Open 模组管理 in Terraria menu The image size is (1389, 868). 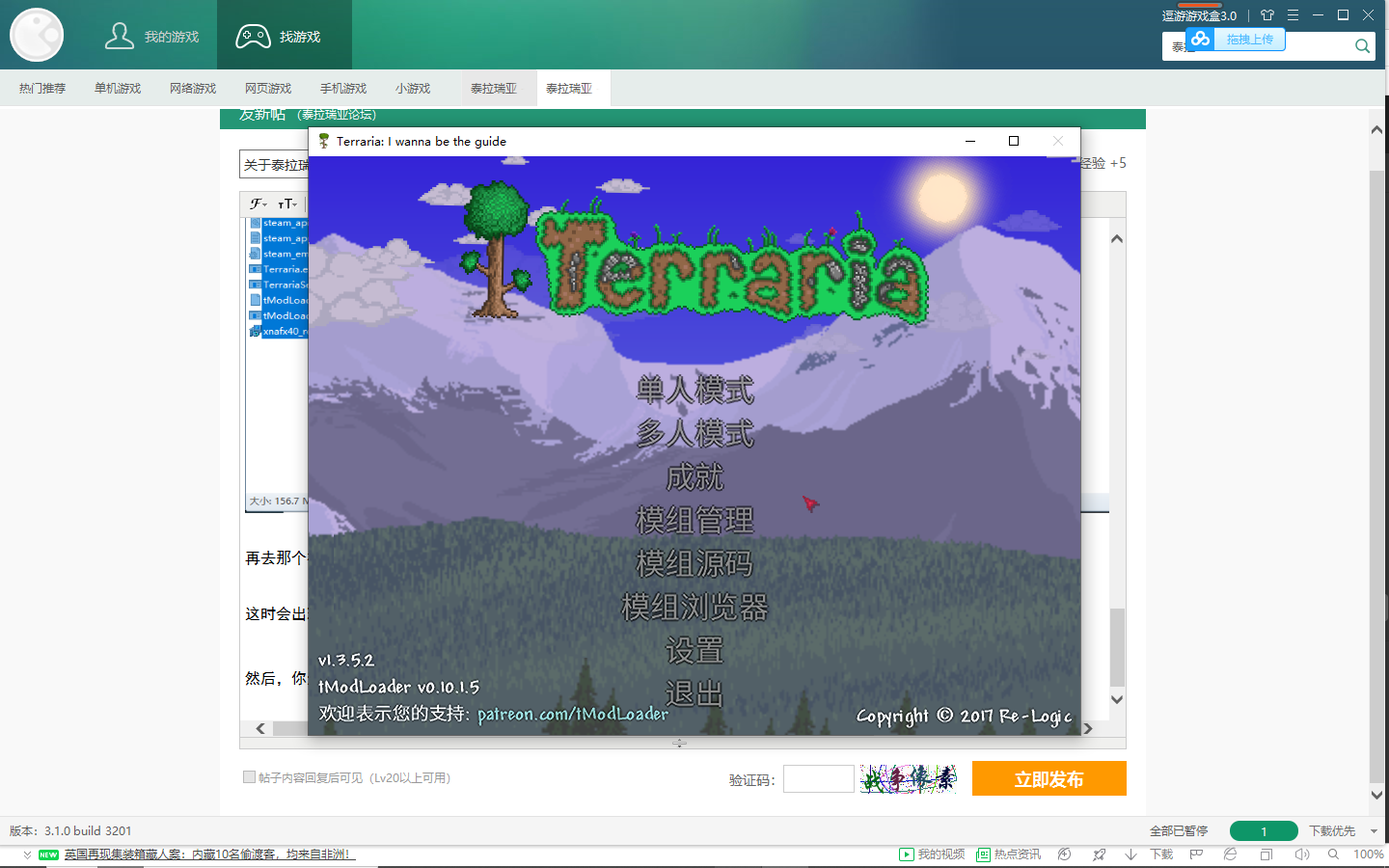tap(694, 521)
